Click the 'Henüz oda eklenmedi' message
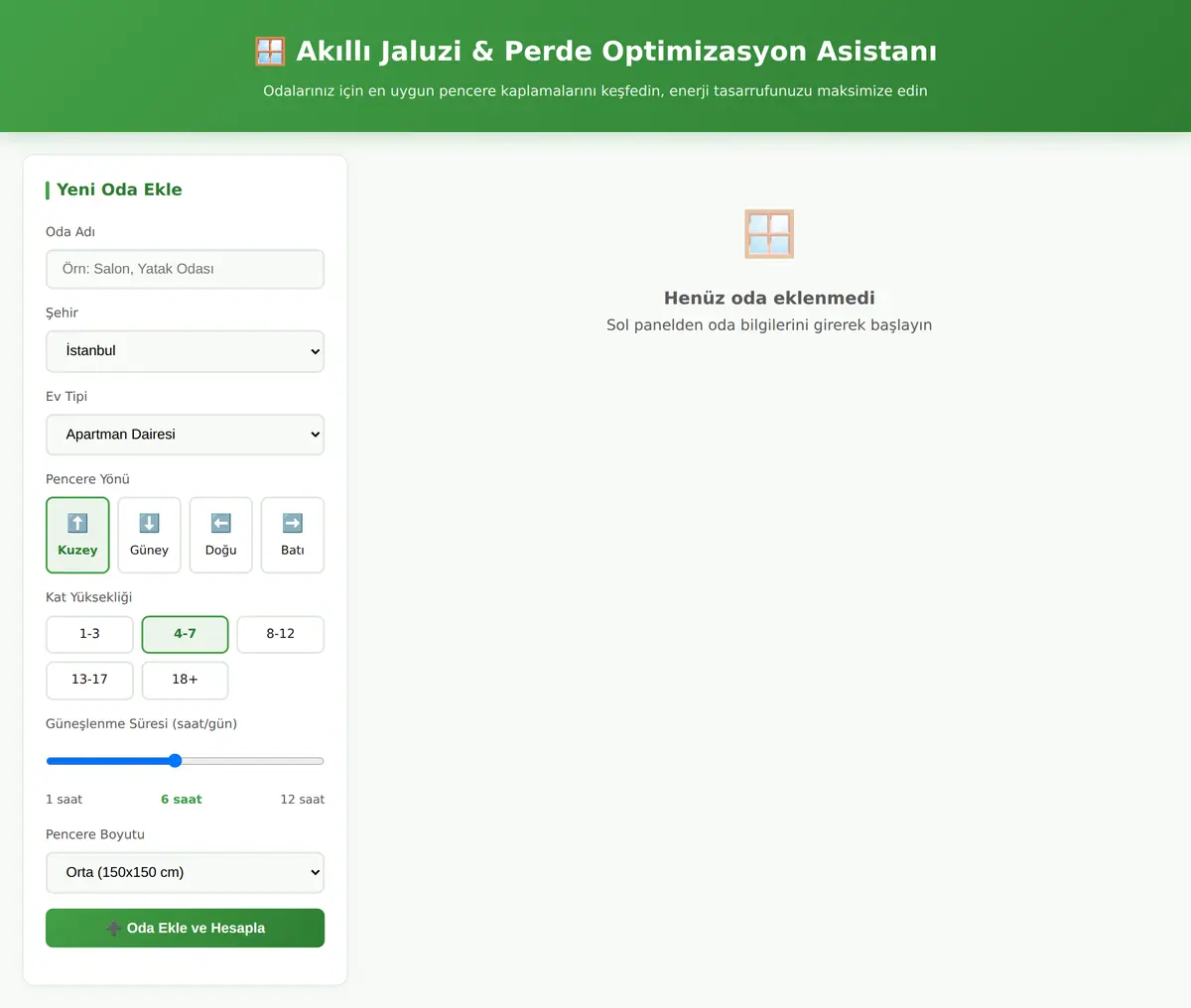Viewport: 1191px width, 1008px height. 769,298
